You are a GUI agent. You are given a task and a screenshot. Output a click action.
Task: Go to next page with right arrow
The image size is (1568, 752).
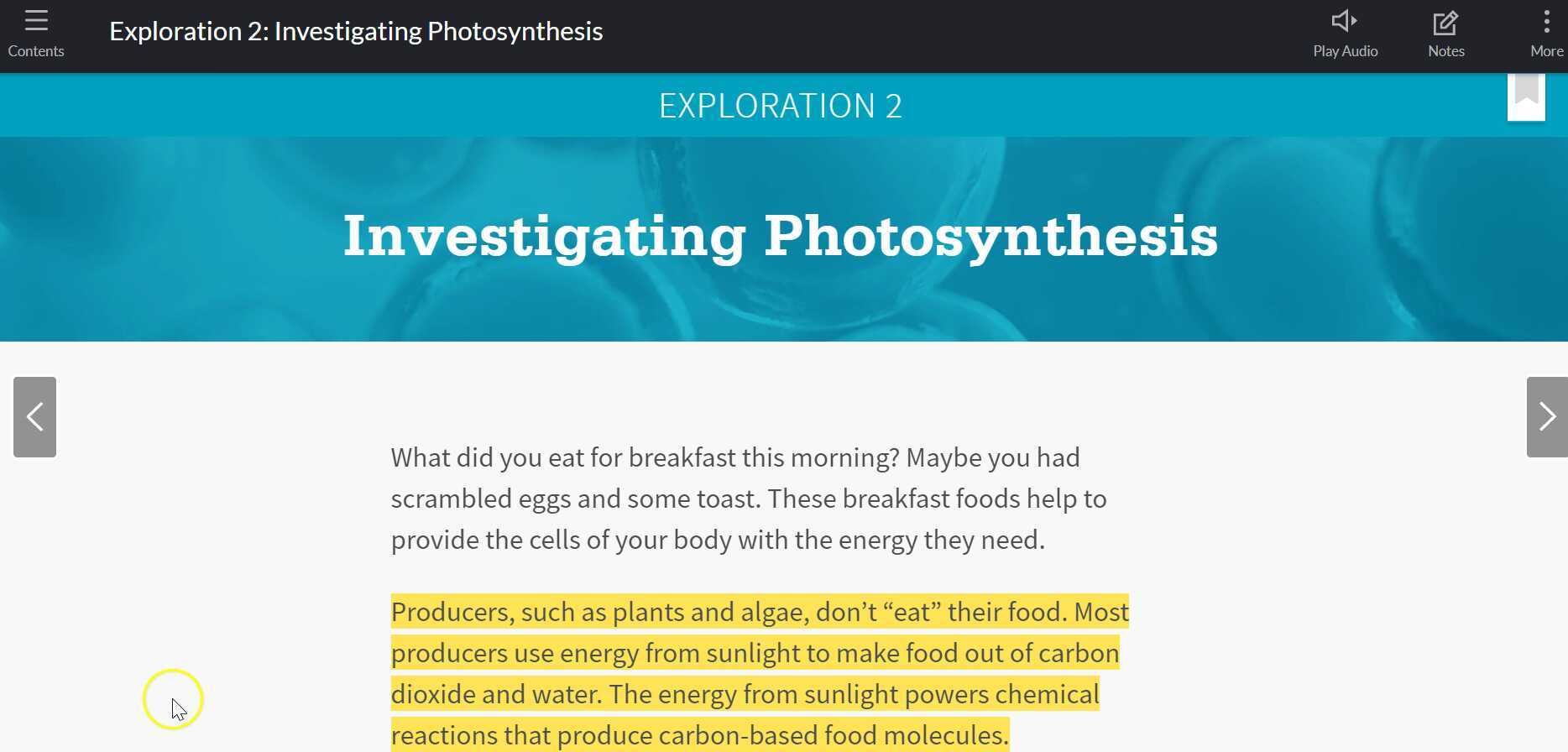coord(1546,417)
